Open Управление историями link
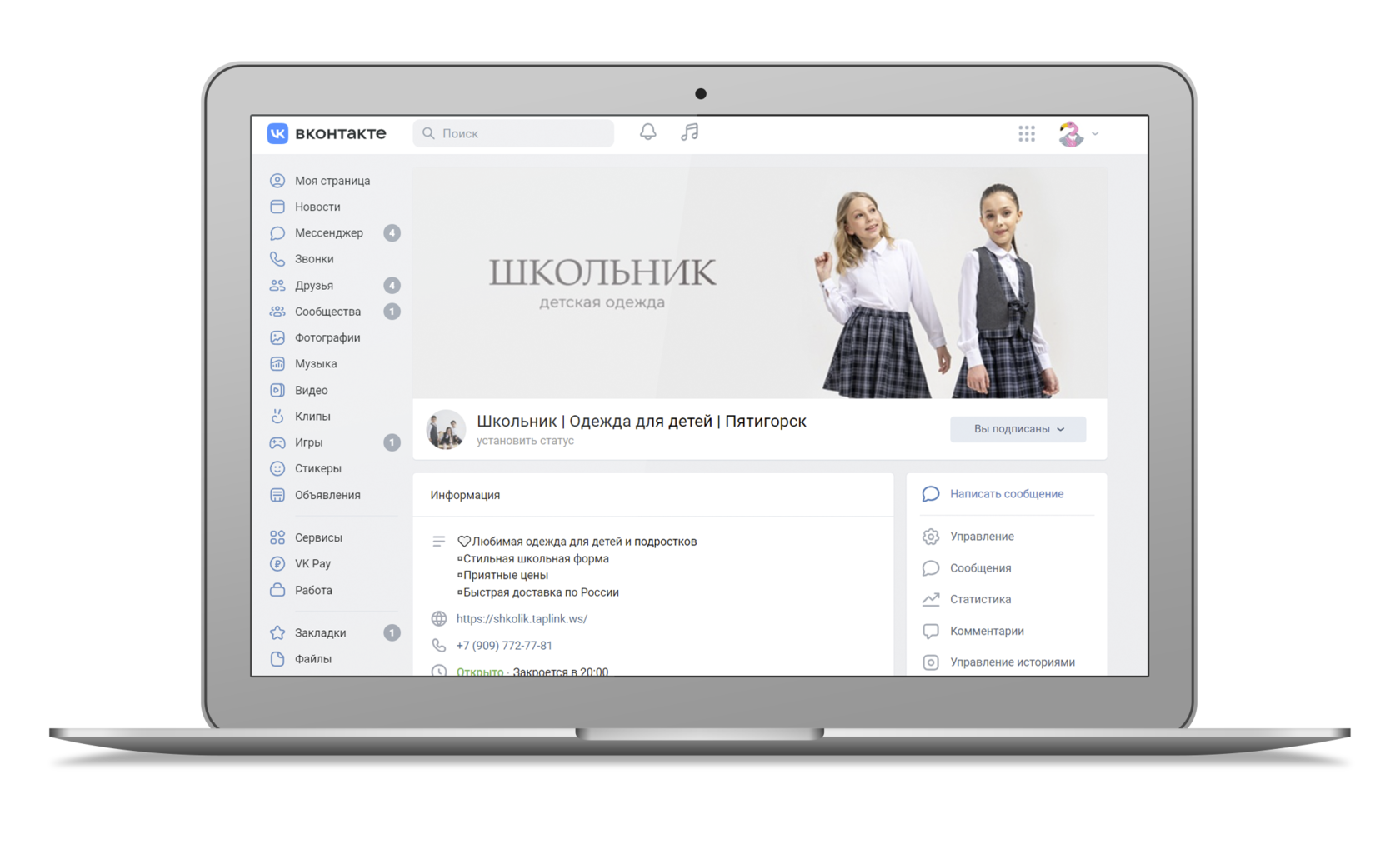The height and width of the screenshot is (844, 1400). [1012, 662]
